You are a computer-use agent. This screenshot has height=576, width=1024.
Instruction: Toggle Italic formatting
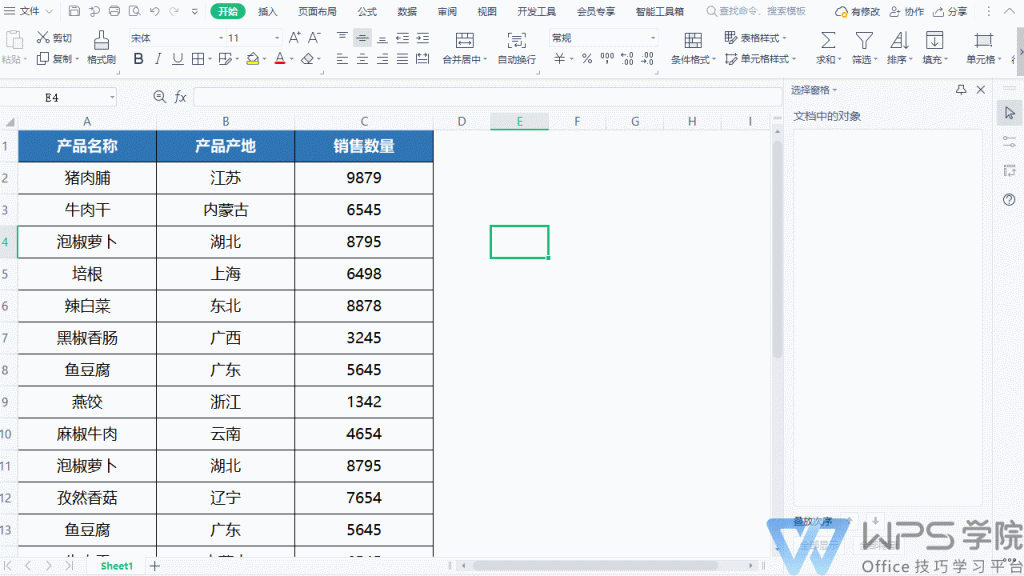point(158,59)
